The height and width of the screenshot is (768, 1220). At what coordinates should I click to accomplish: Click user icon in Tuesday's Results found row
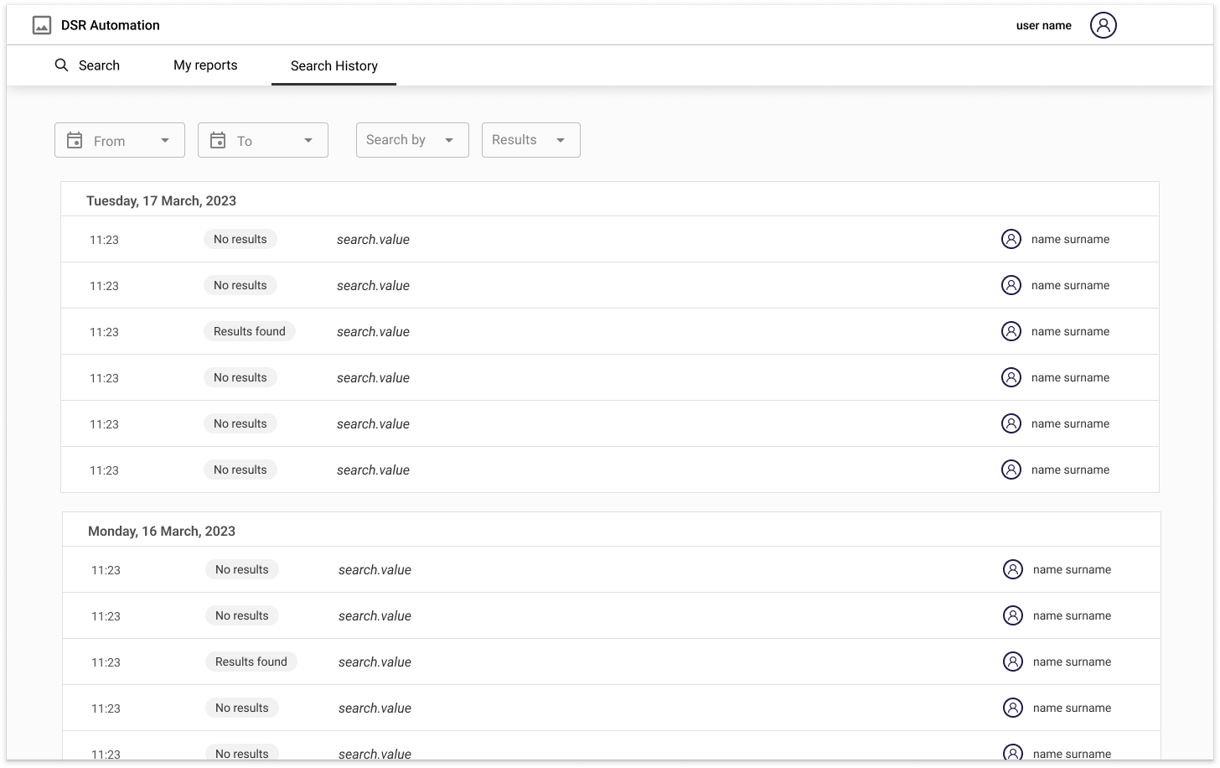1011,331
